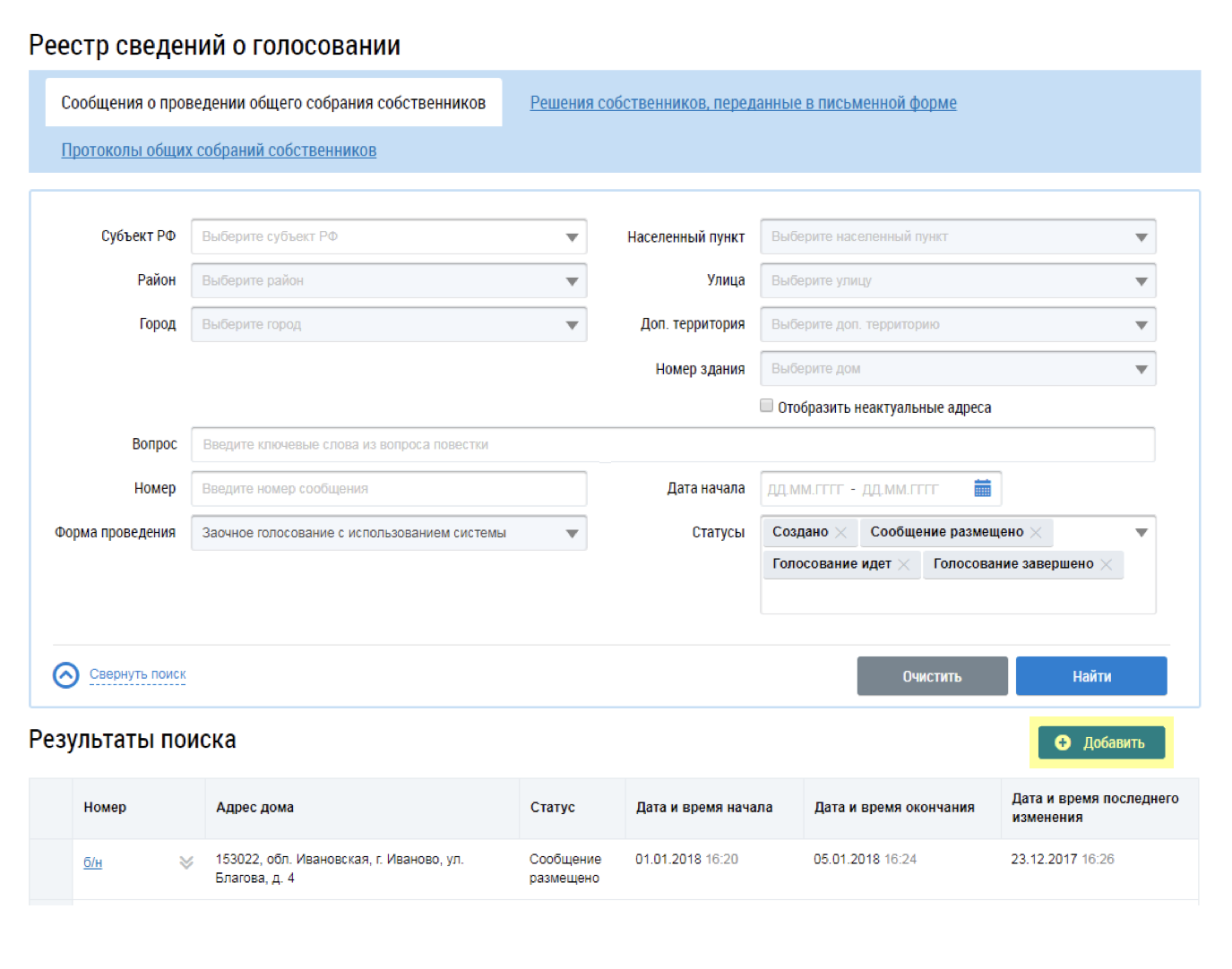Open the 'Субъект РФ' dropdown
This screenshot has height=969, width=1232.
point(389,236)
